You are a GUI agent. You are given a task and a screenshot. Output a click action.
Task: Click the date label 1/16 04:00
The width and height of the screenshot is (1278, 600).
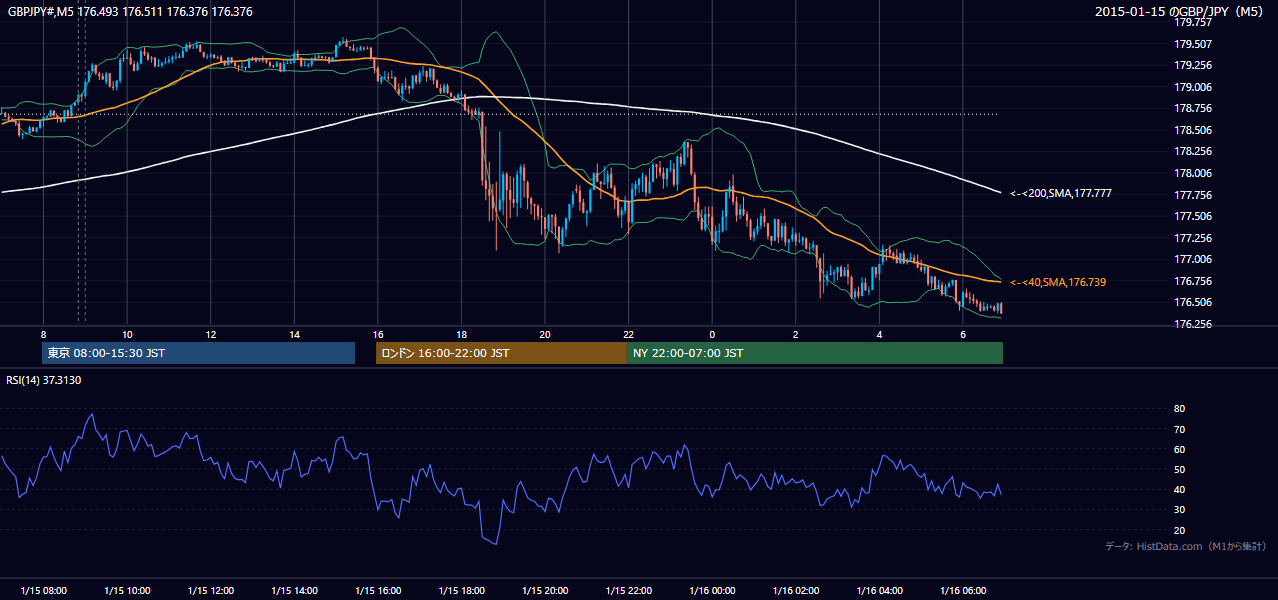[880, 590]
